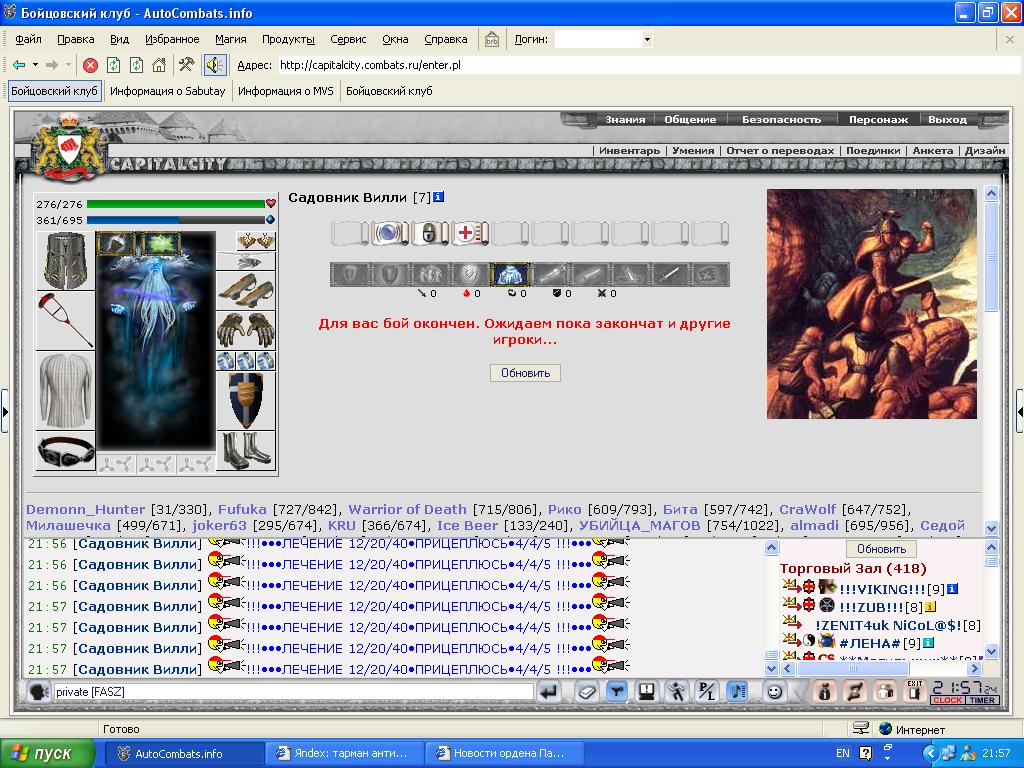
Task: Toggle the P/L chat mode icon
Action: coord(707,692)
